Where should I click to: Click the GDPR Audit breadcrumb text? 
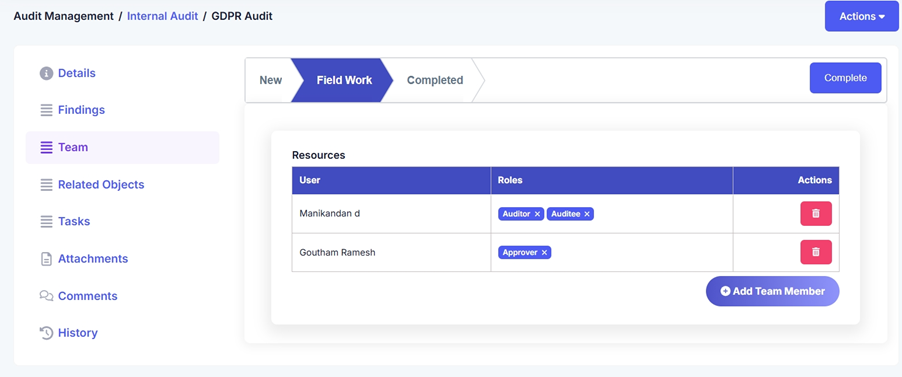(242, 16)
